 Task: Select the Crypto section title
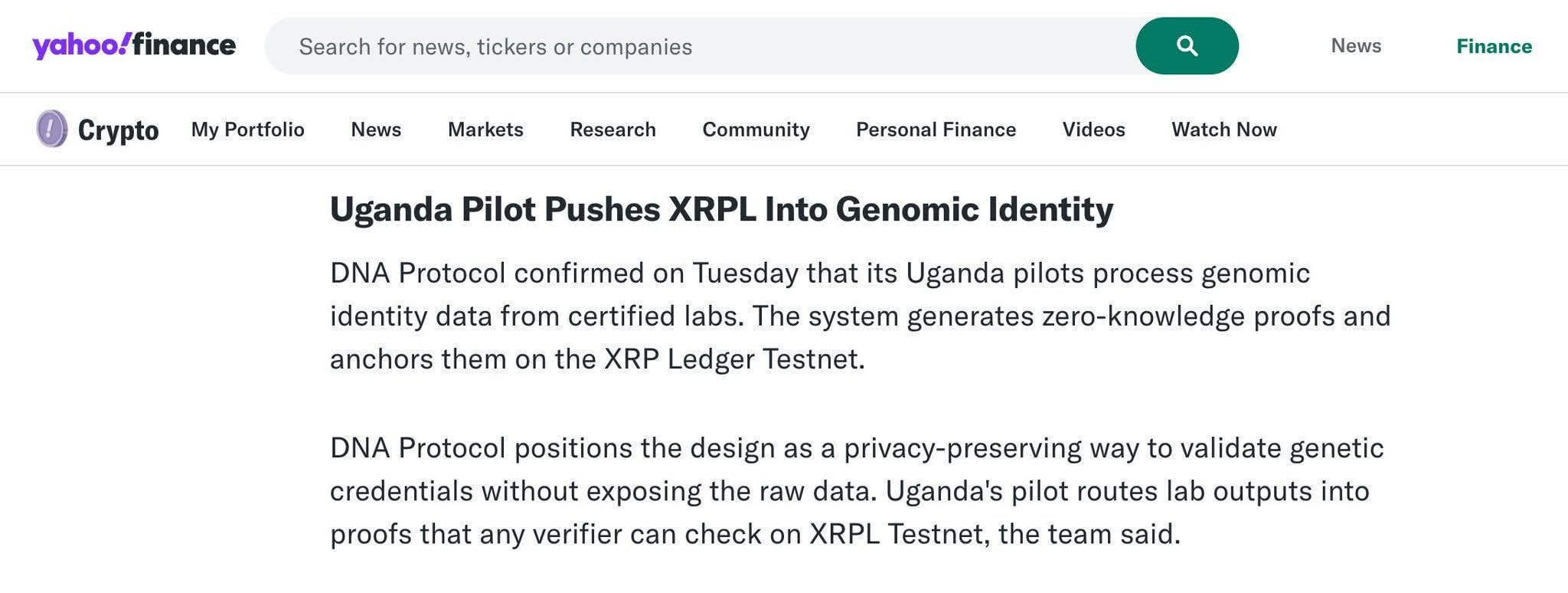tap(119, 130)
